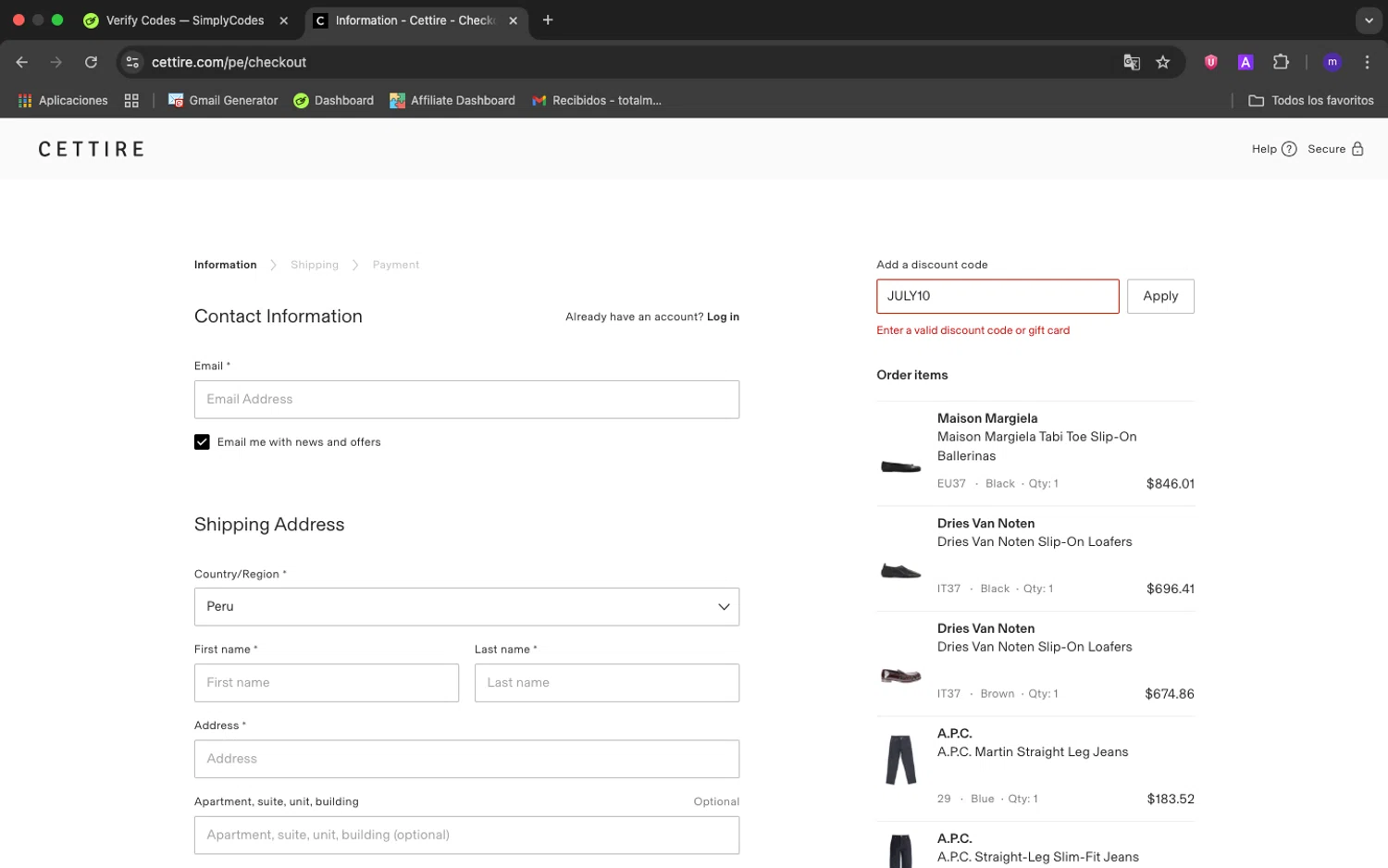Open the tab search dropdown arrow
1388x868 pixels.
coord(1369,20)
